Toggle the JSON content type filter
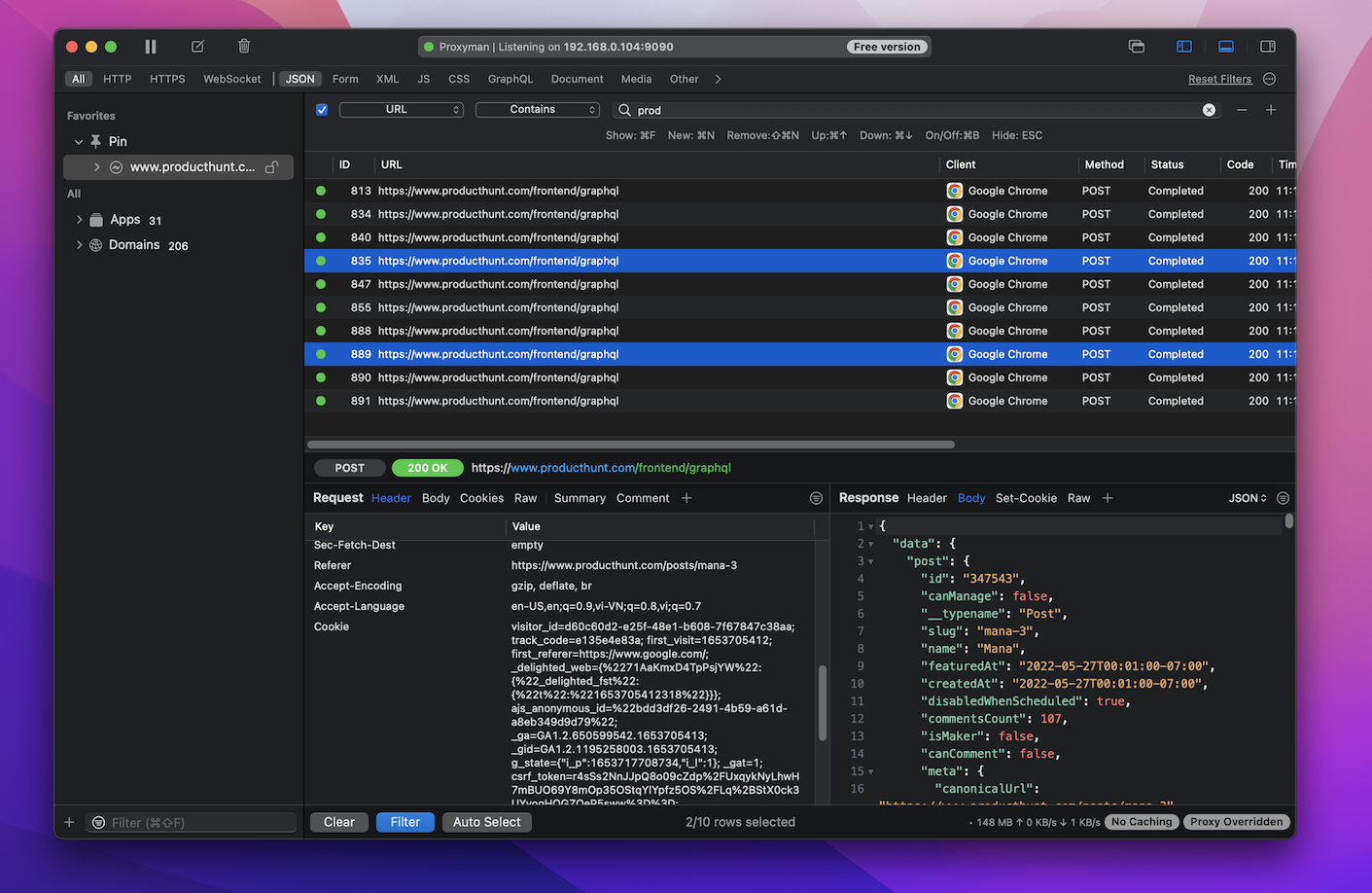Screen dimensions: 1372x893 tap(300, 79)
